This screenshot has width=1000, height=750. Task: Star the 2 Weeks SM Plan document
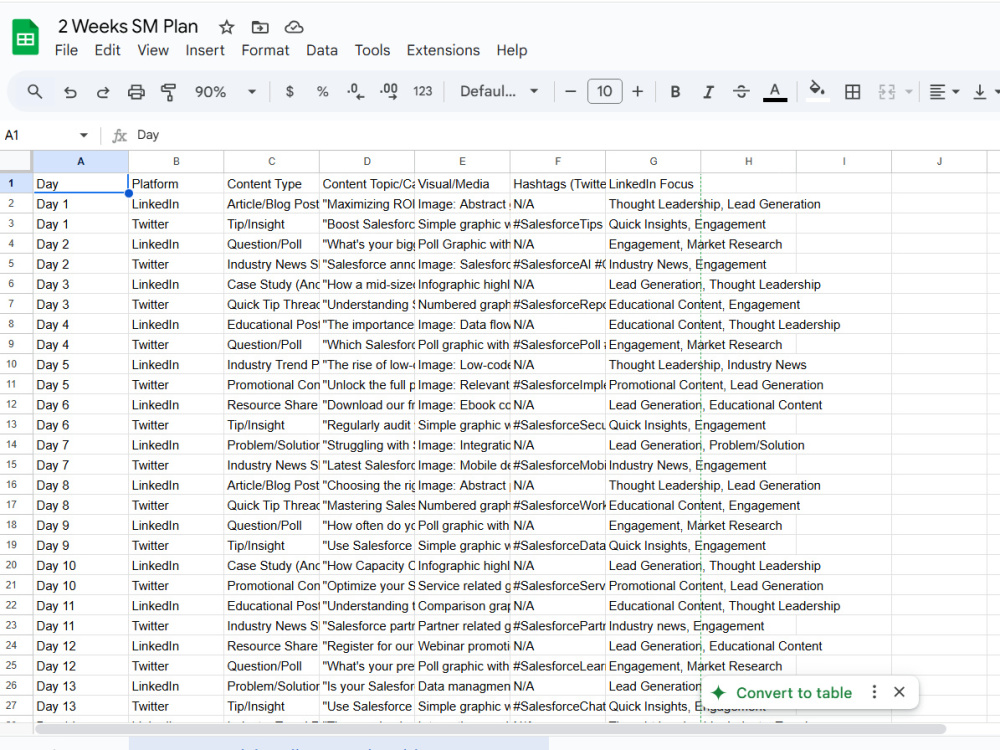(226, 27)
